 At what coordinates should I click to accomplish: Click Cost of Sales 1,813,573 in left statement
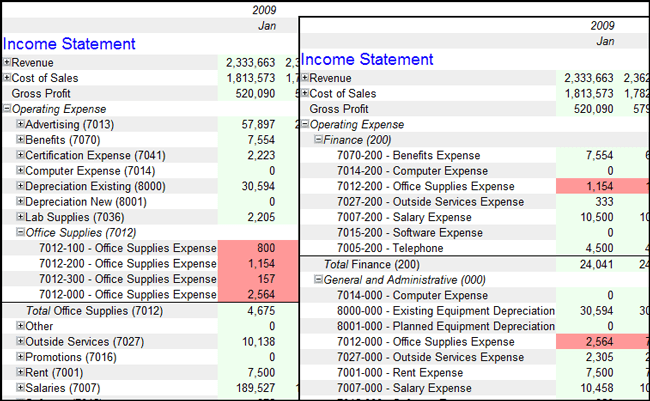pos(250,78)
